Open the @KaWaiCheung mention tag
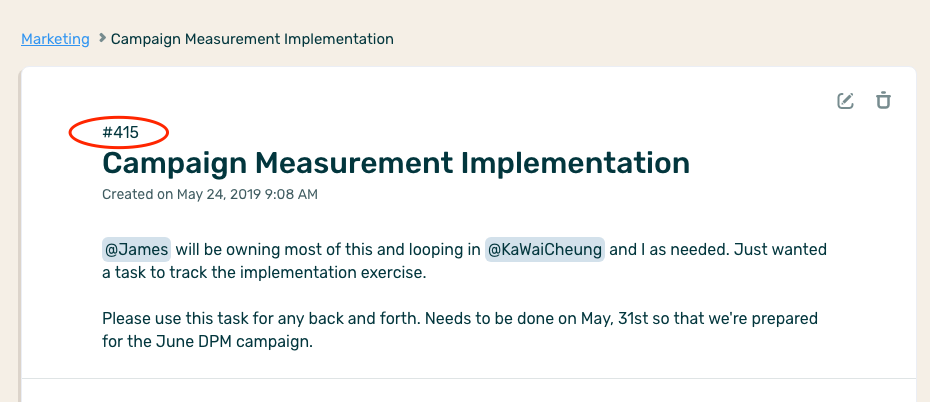Screen dimensions: 930x402 pyautogui.click(x=545, y=249)
